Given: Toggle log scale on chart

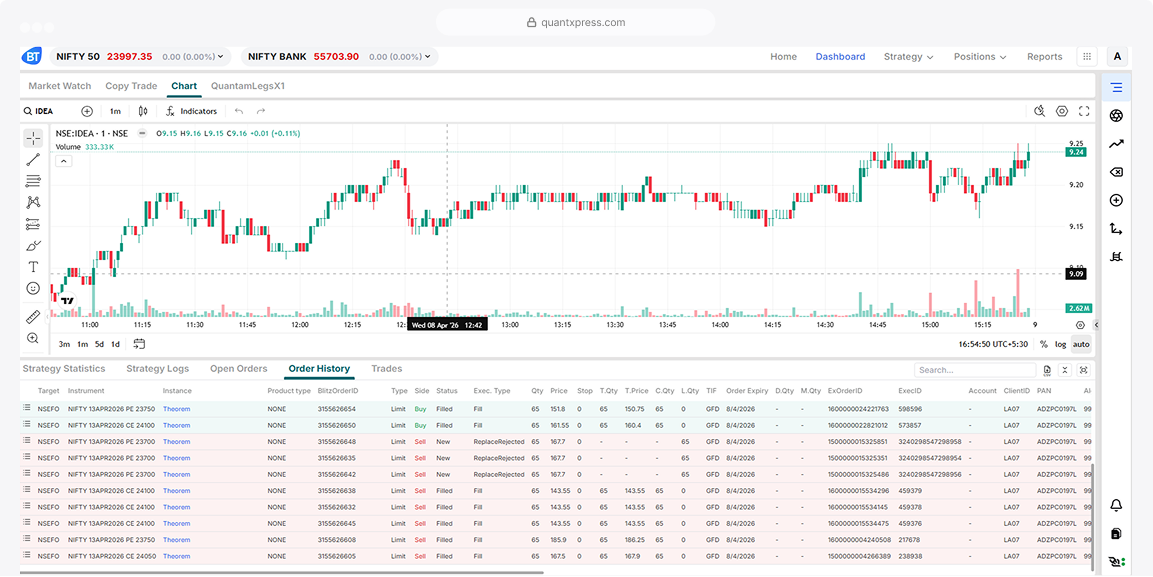Looking at the screenshot, I should pyautogui.click(x=1060, y=344).
